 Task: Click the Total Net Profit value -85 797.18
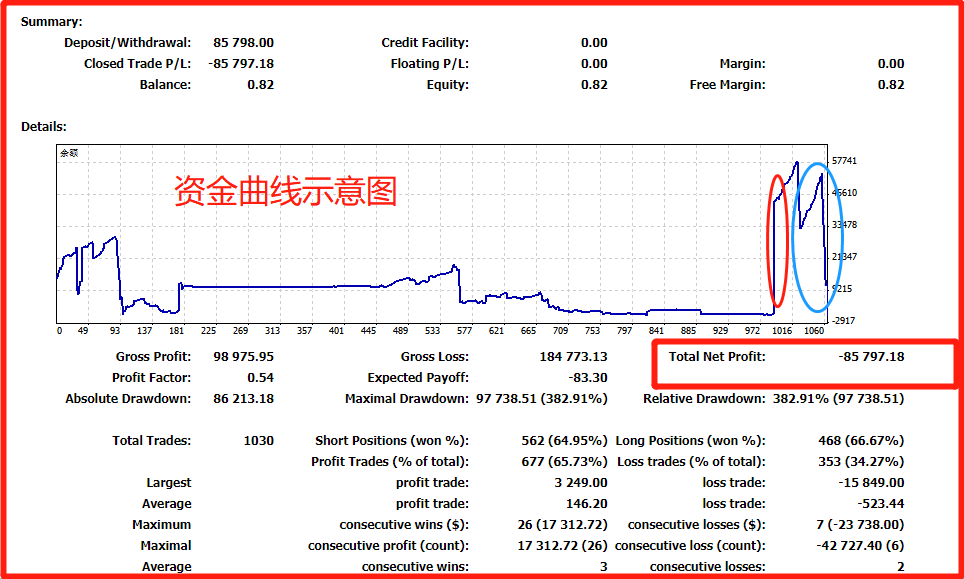[x=871, y=356]
